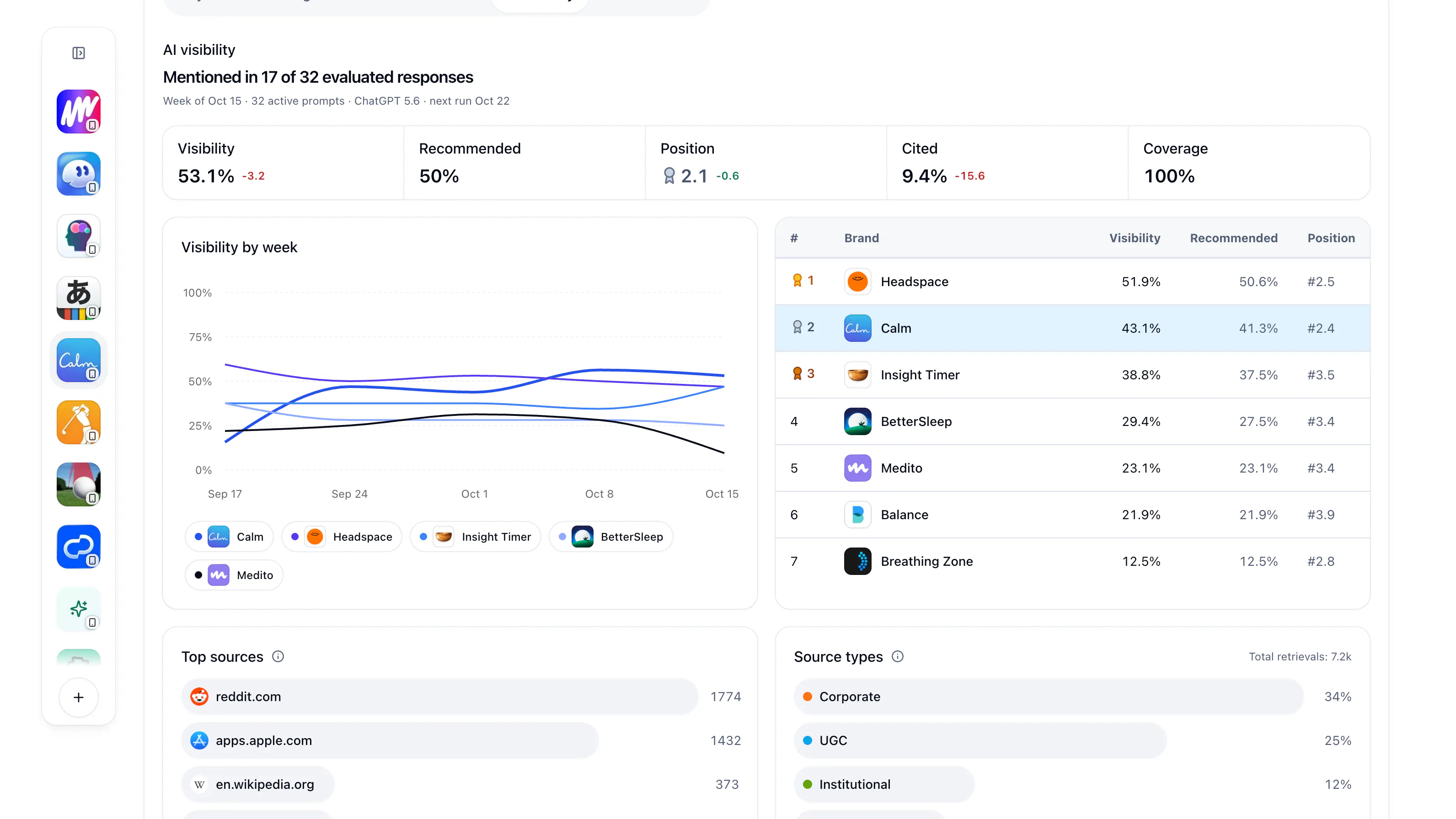Toggle Insight Timer series in legend
Image resolution: width=1456 pixels, height=819 pixels.
[x=475, y=537]
